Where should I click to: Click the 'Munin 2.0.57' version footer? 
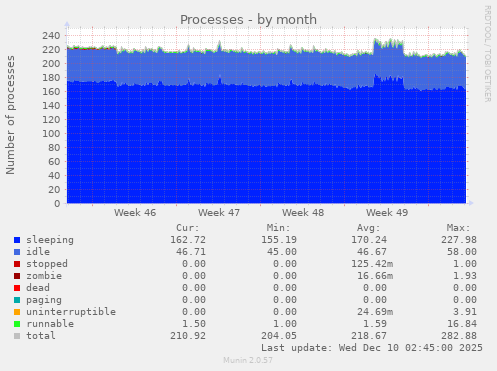(x=248, y=360)
